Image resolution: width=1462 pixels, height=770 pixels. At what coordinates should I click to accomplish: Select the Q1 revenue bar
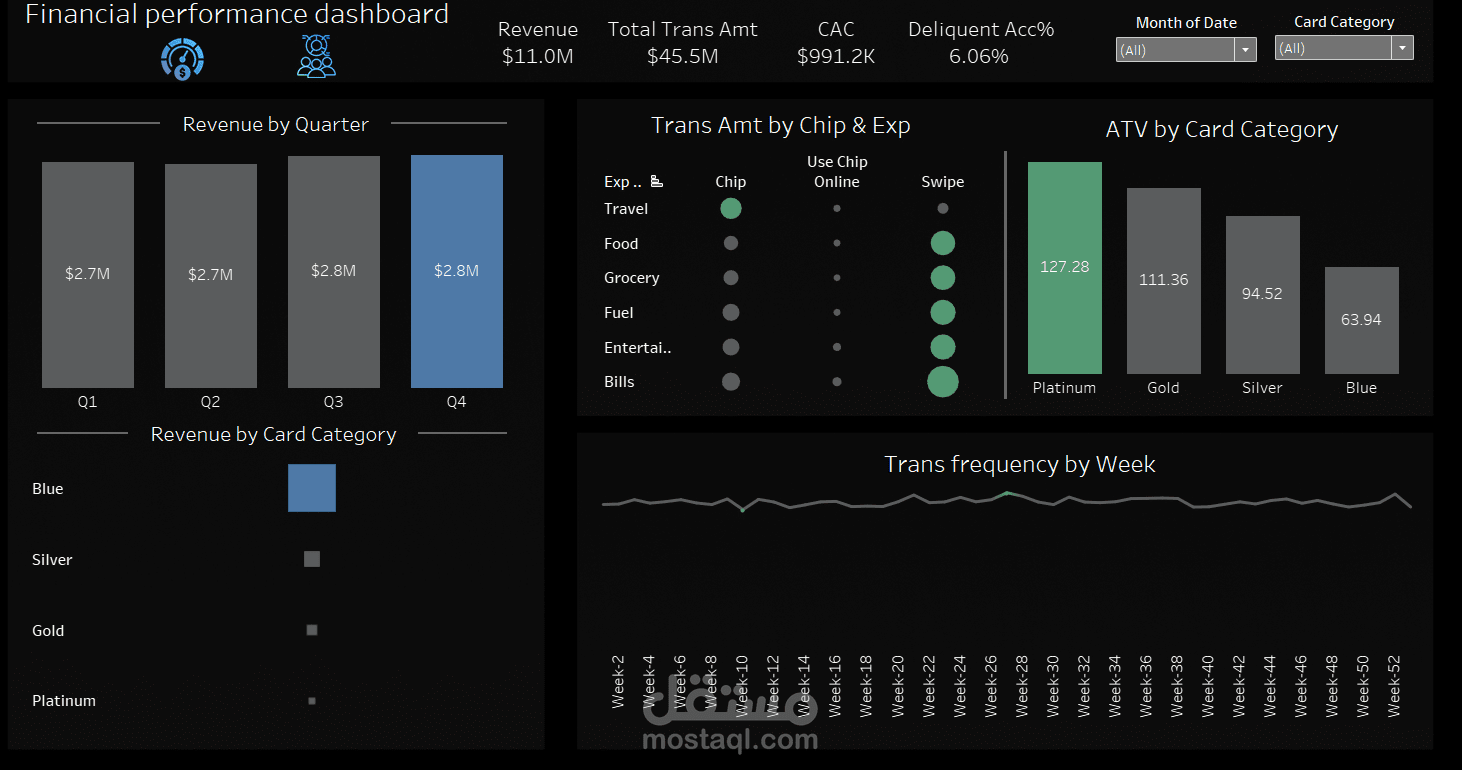coord(87,271)
